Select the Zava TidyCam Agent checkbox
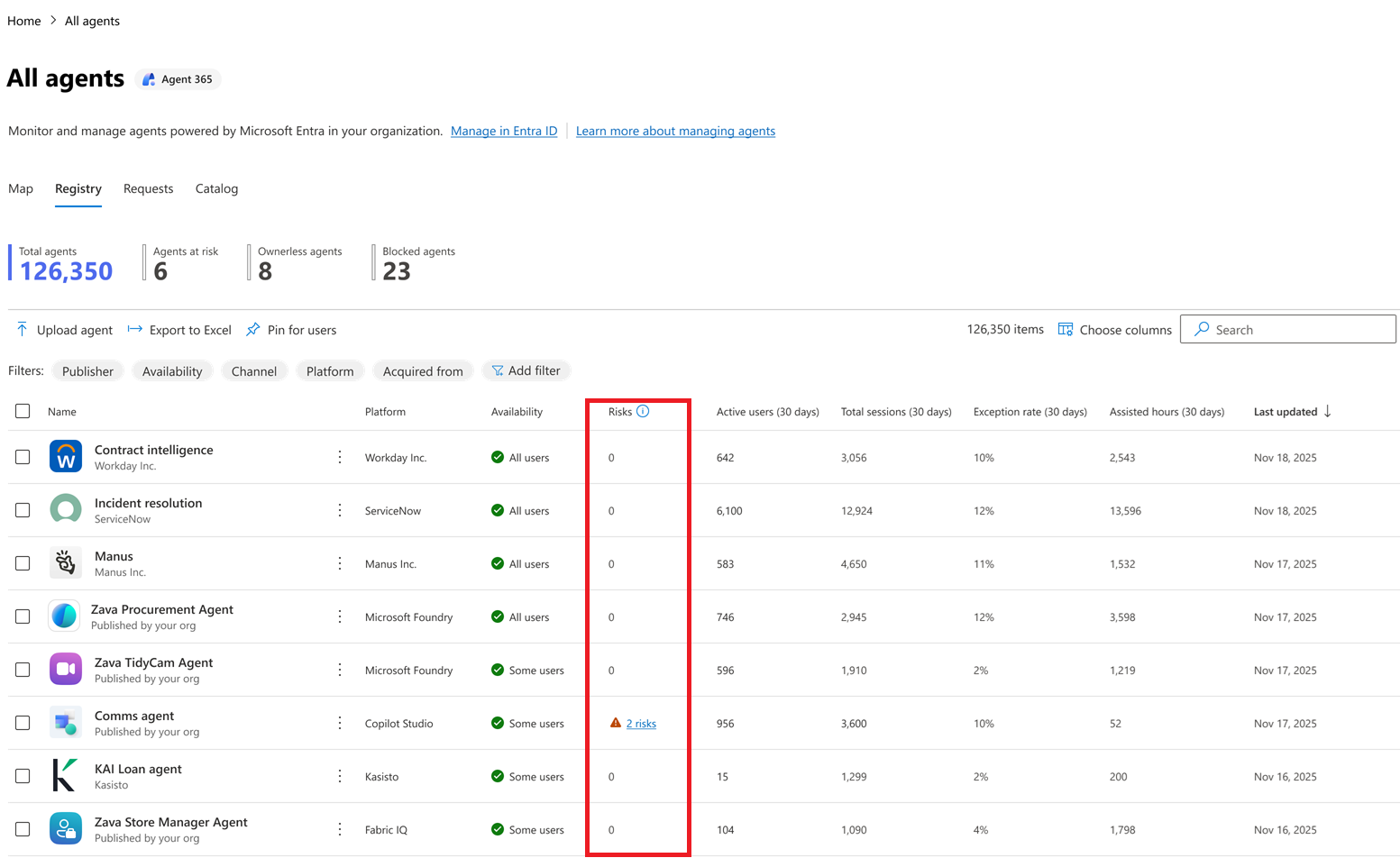The image size is (1400, 858). pos(23,670)
